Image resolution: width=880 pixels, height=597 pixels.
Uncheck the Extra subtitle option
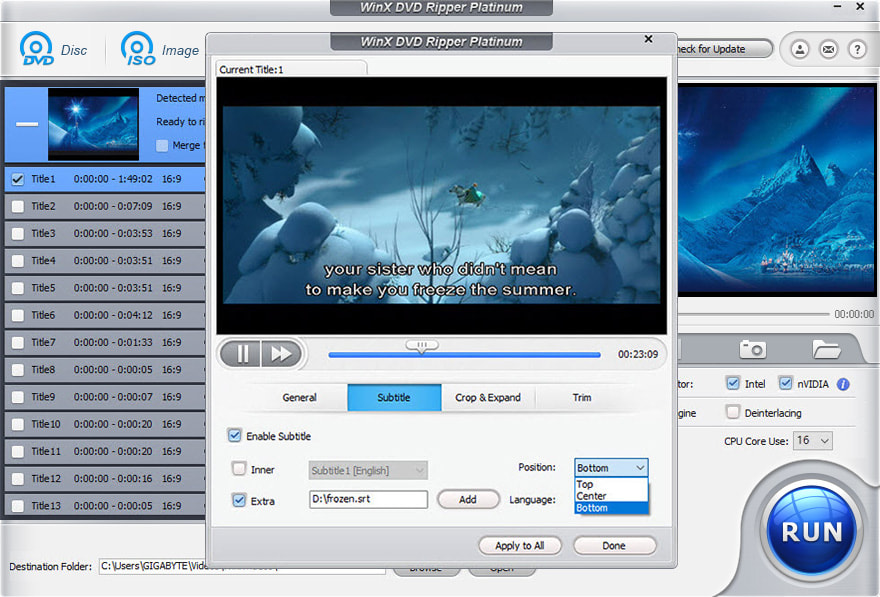pos(239,500)
